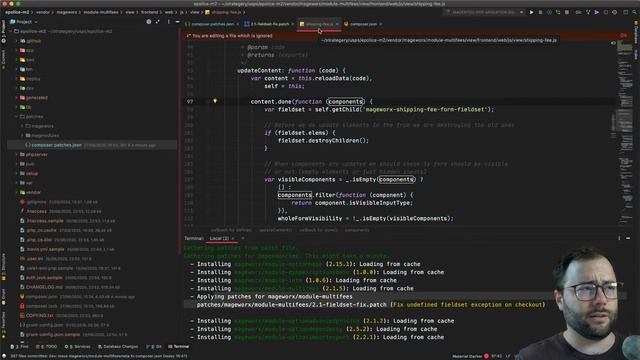
Task: Click the frontend breadcrumb in navigation bar
Action: click(x=149, y=12)
